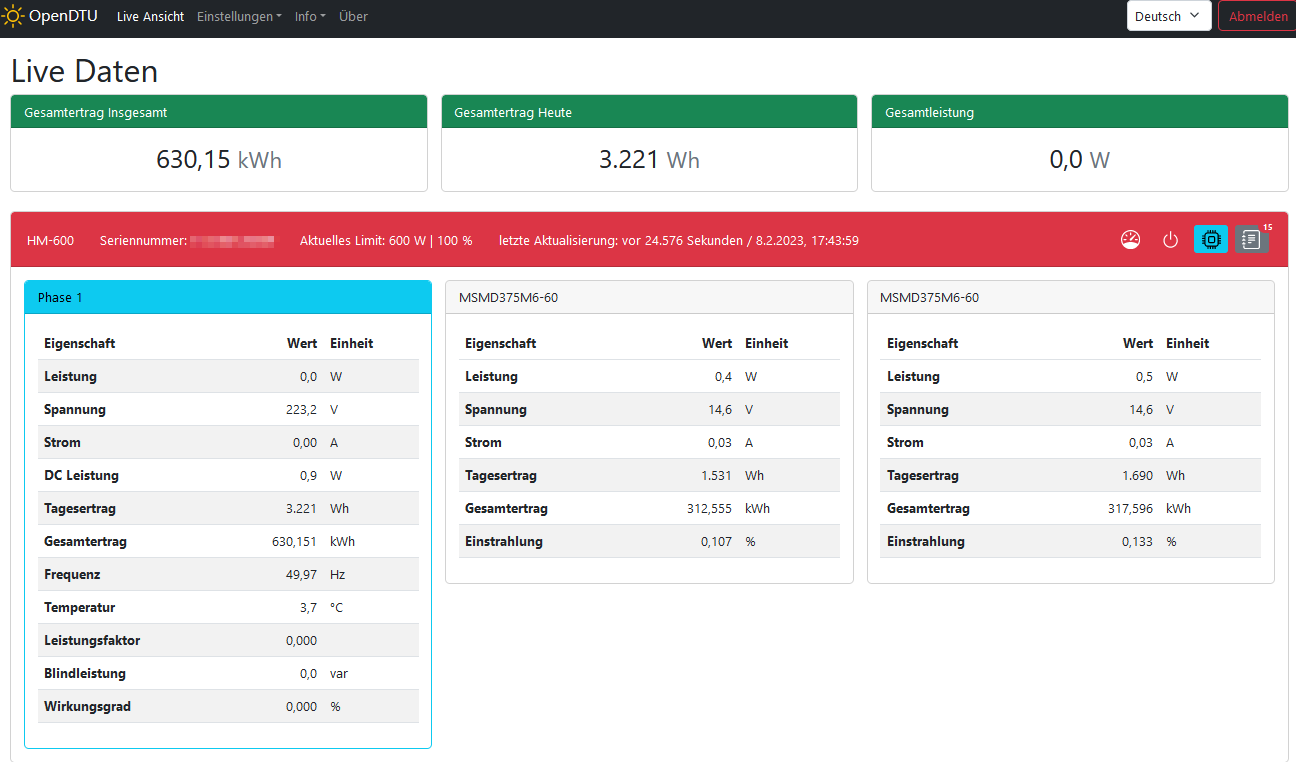Click the Temperatur value 3,7

point(308,607)
